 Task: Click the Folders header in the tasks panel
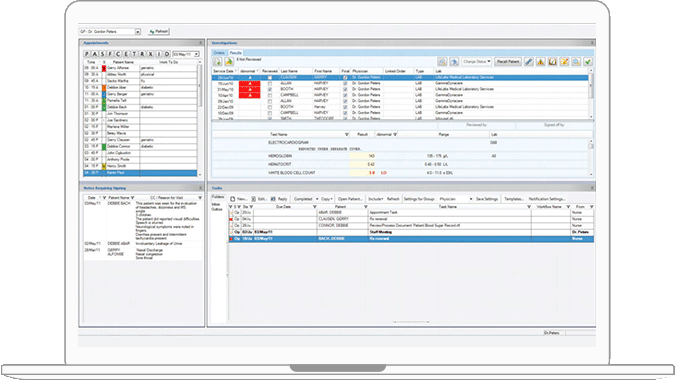[x=218, y=197]
